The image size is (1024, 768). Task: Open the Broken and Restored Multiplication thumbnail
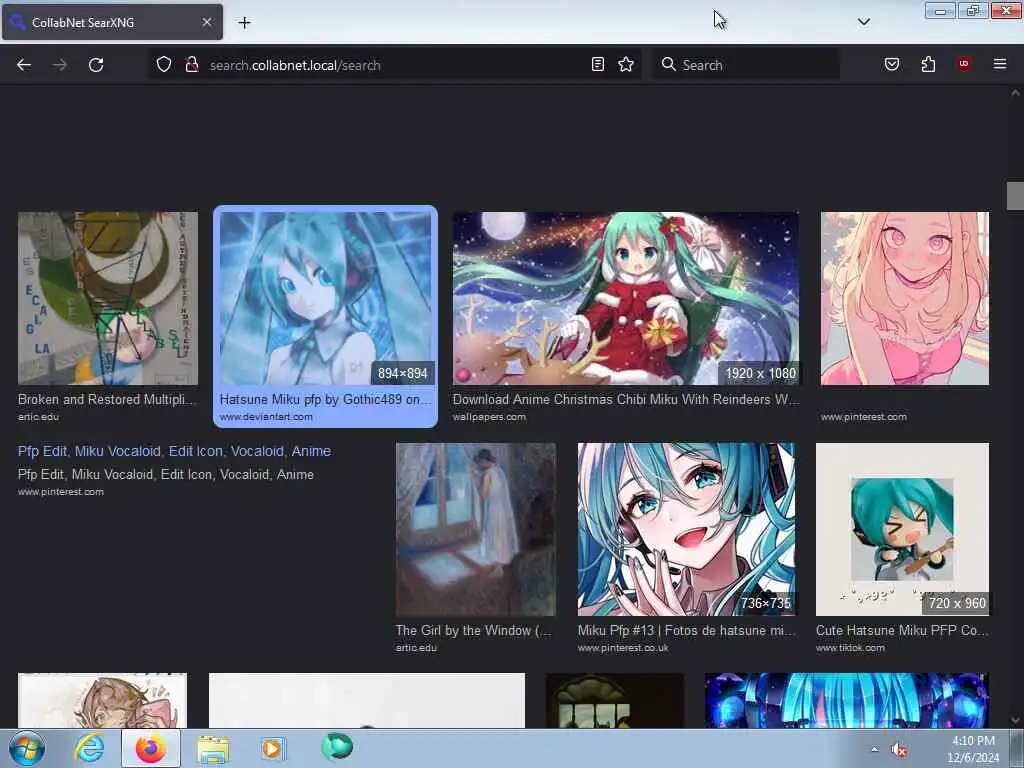tap(108, 298)
